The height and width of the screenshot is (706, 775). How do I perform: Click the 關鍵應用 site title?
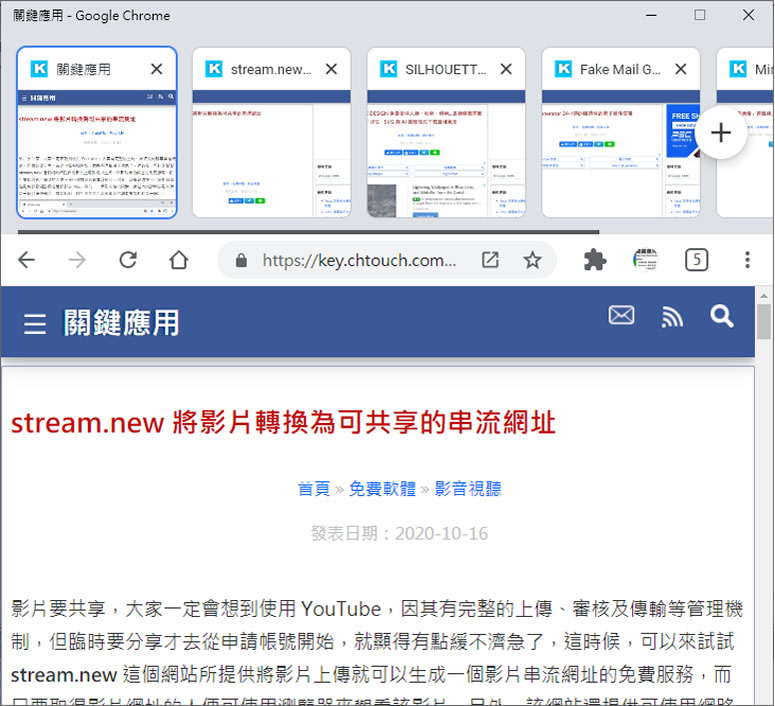(121, 323)
